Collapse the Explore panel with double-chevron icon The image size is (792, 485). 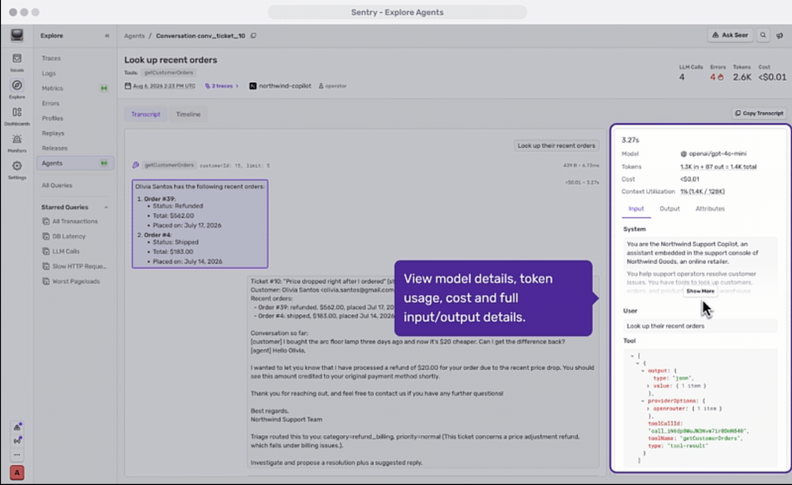tap(107, 36)
